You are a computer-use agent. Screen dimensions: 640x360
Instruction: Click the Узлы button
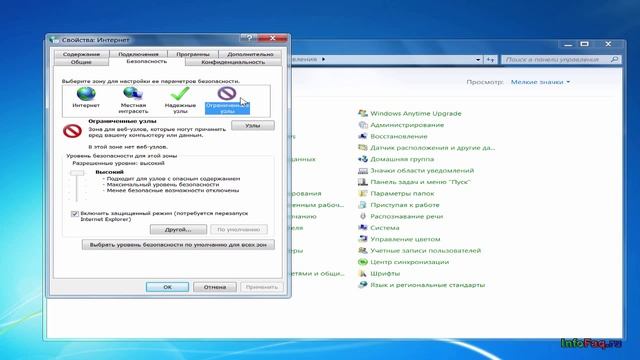click(x=253, y=125)
